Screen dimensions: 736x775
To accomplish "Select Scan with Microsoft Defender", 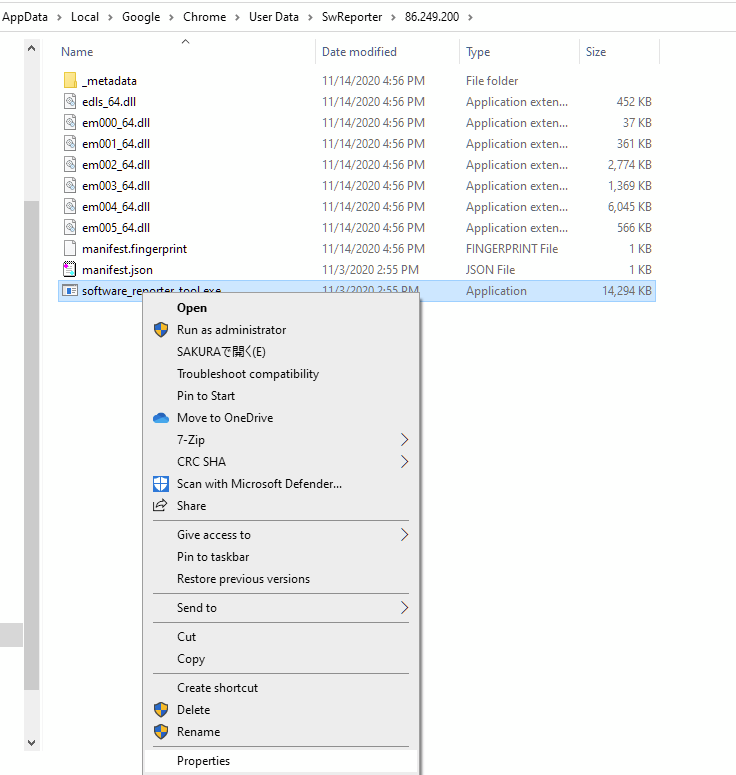I will [x=281, y=484].
